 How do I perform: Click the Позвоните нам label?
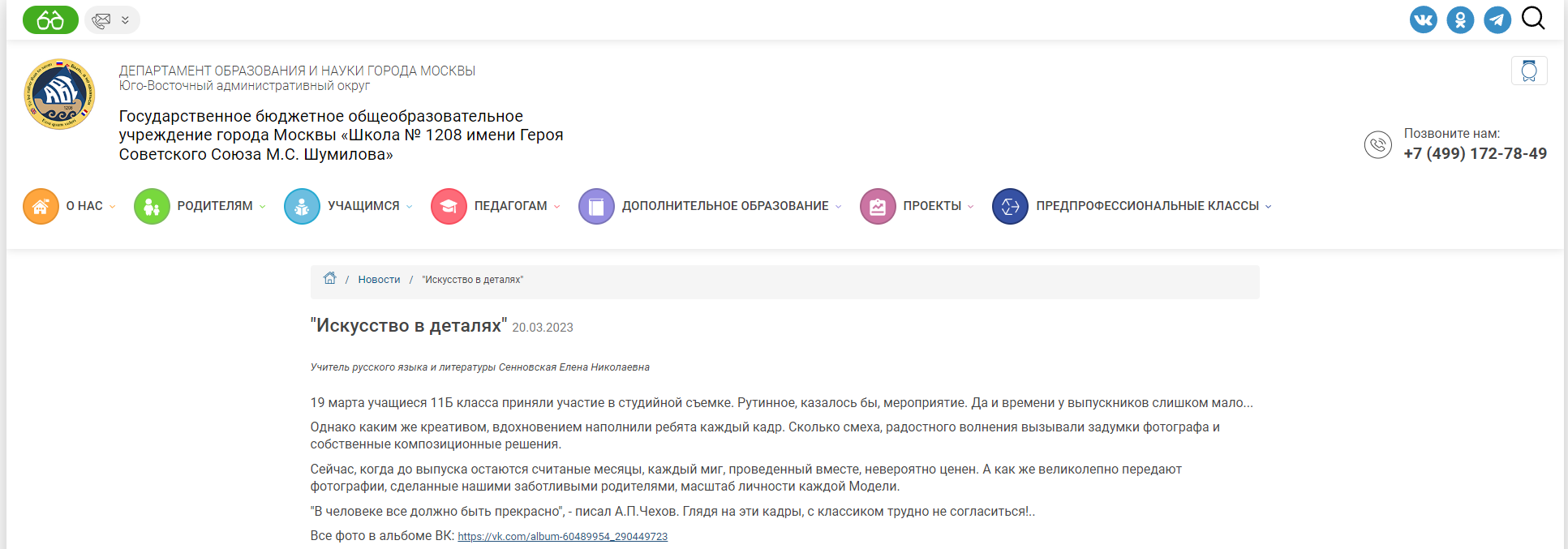coord(1452,133)
